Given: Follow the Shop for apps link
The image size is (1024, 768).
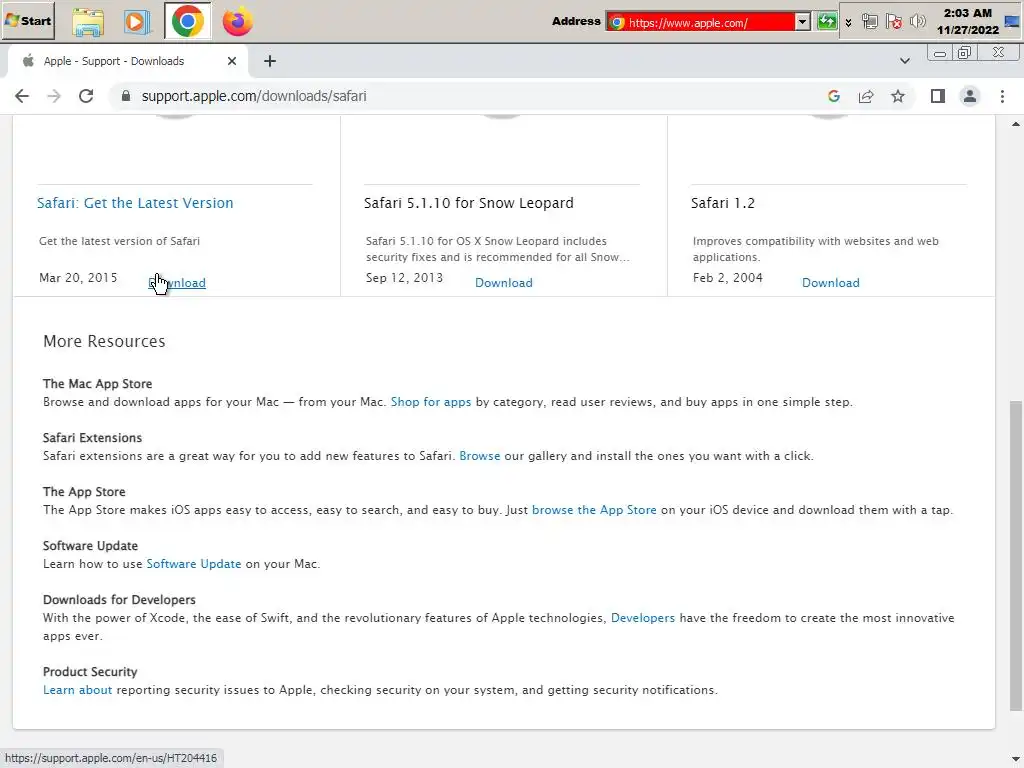Looking at the screenshot, I should (431, 402).
